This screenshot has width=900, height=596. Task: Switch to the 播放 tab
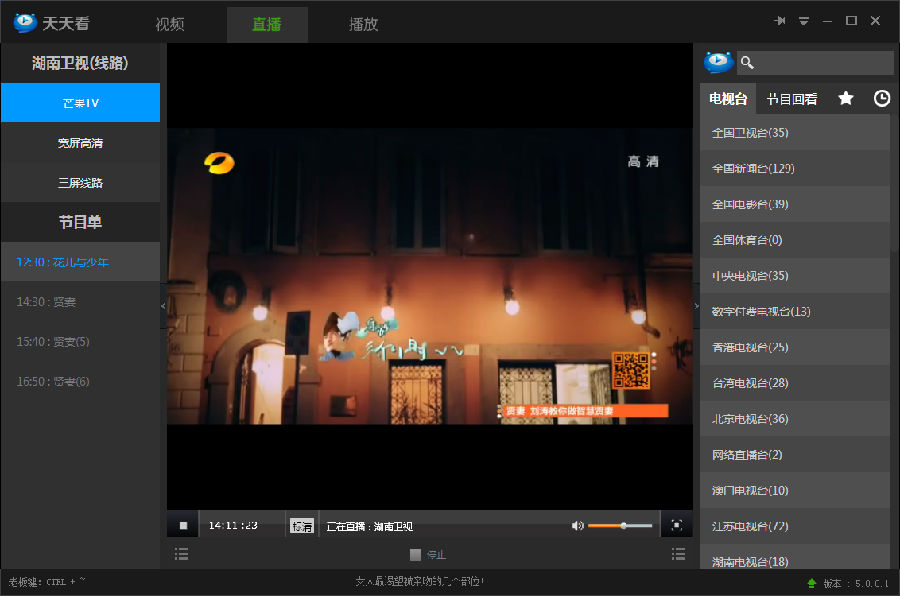pos(363,24)
